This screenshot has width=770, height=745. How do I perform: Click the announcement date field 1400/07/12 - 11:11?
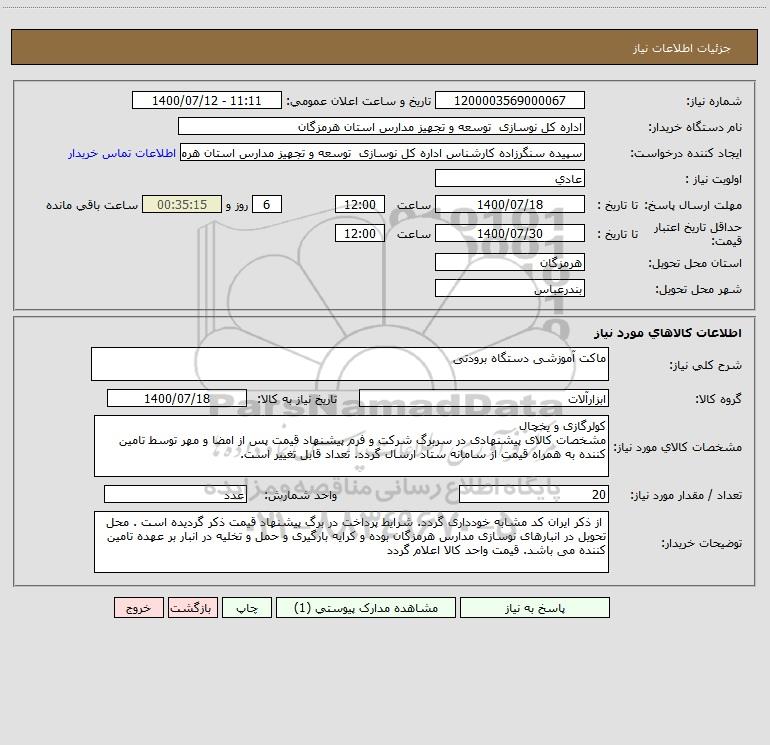tap(207, 100)
